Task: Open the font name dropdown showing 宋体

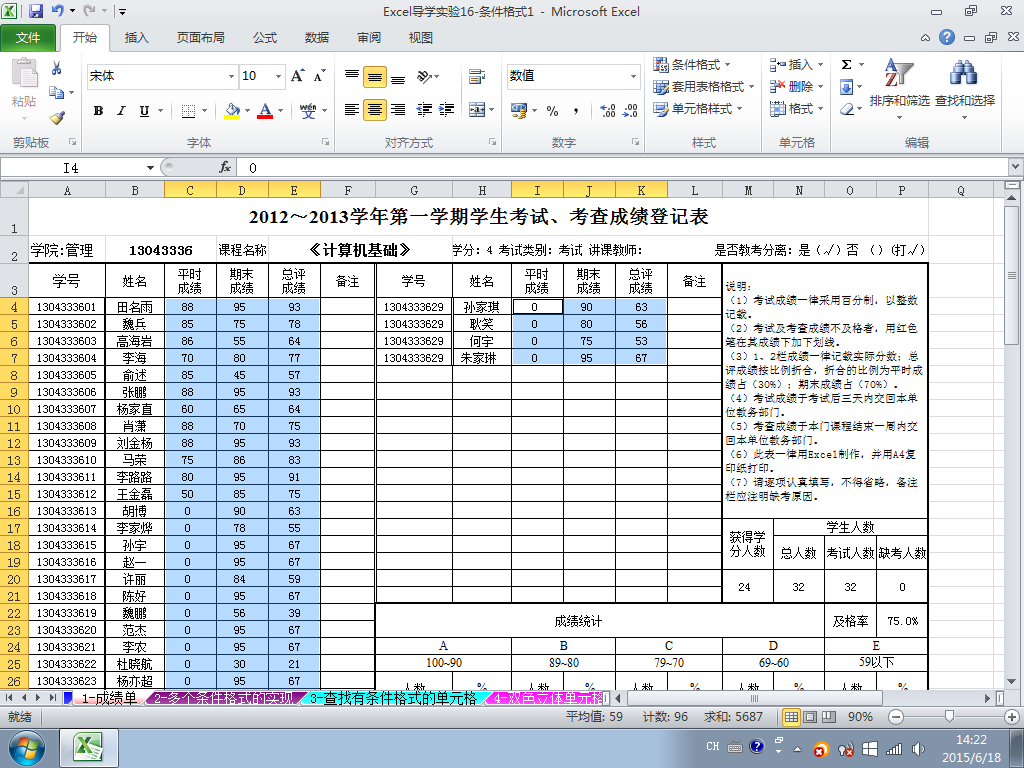Action: pyautogui.click(x=231, y=76)
